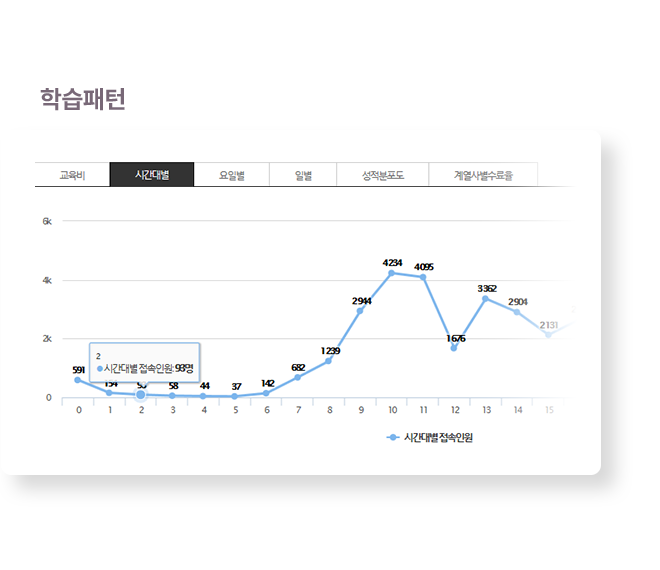Select the 계열사별수료율 tab
This screenshot has height=570, width=660.
pos(483,175)
